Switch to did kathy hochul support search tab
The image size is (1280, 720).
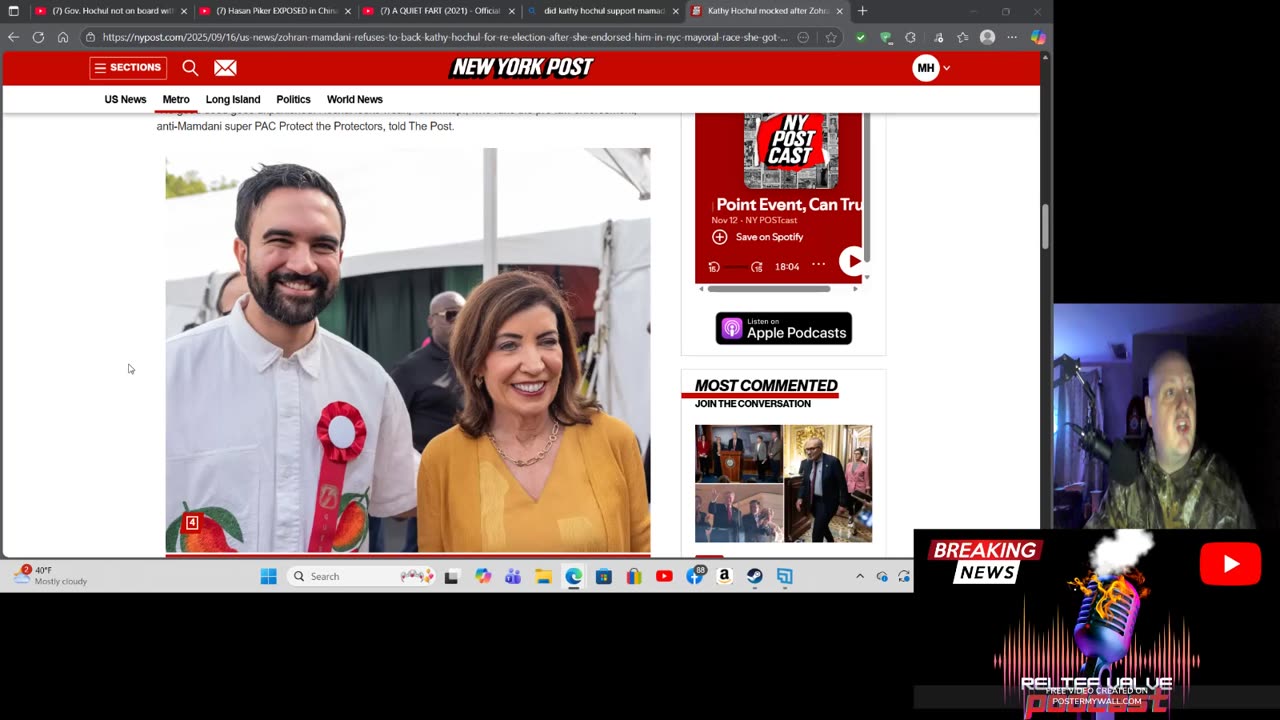602,11
